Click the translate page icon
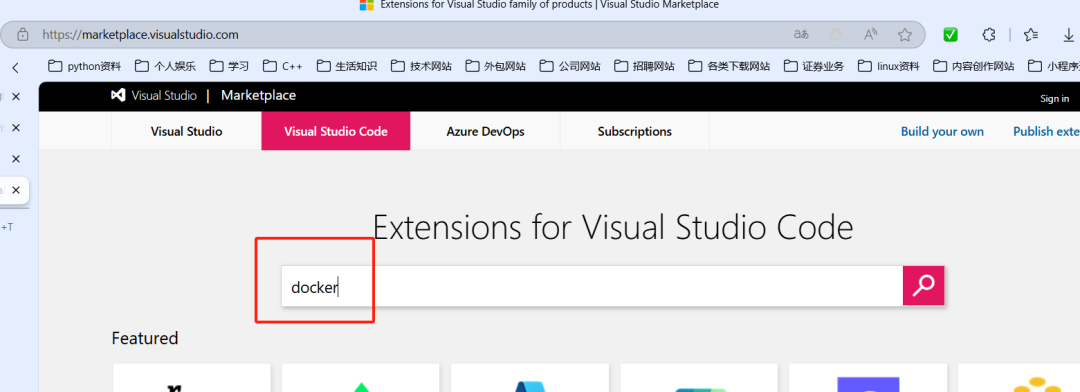 800,34
